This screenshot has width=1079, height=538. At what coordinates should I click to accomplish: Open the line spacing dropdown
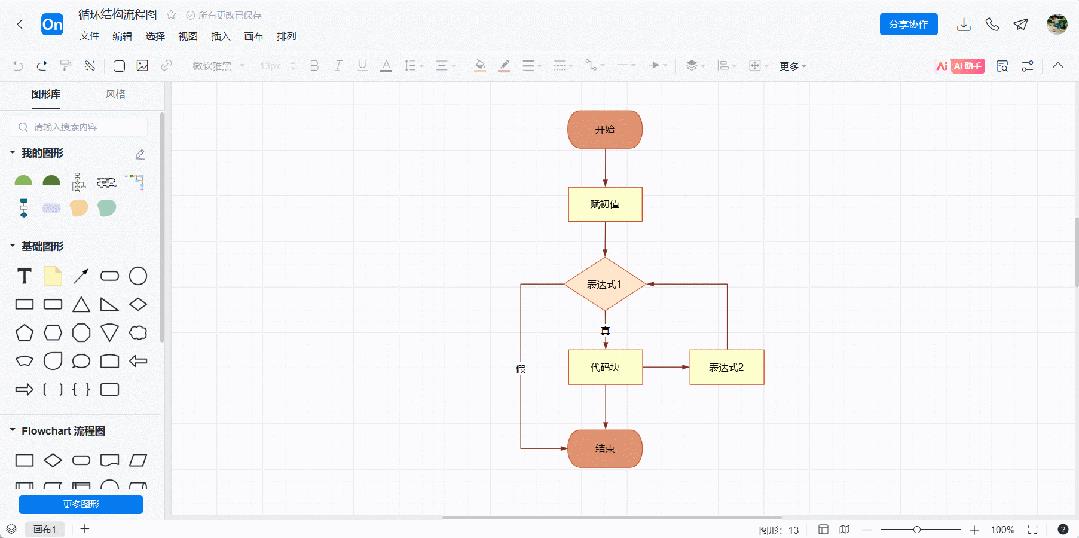tap(414, 66)
